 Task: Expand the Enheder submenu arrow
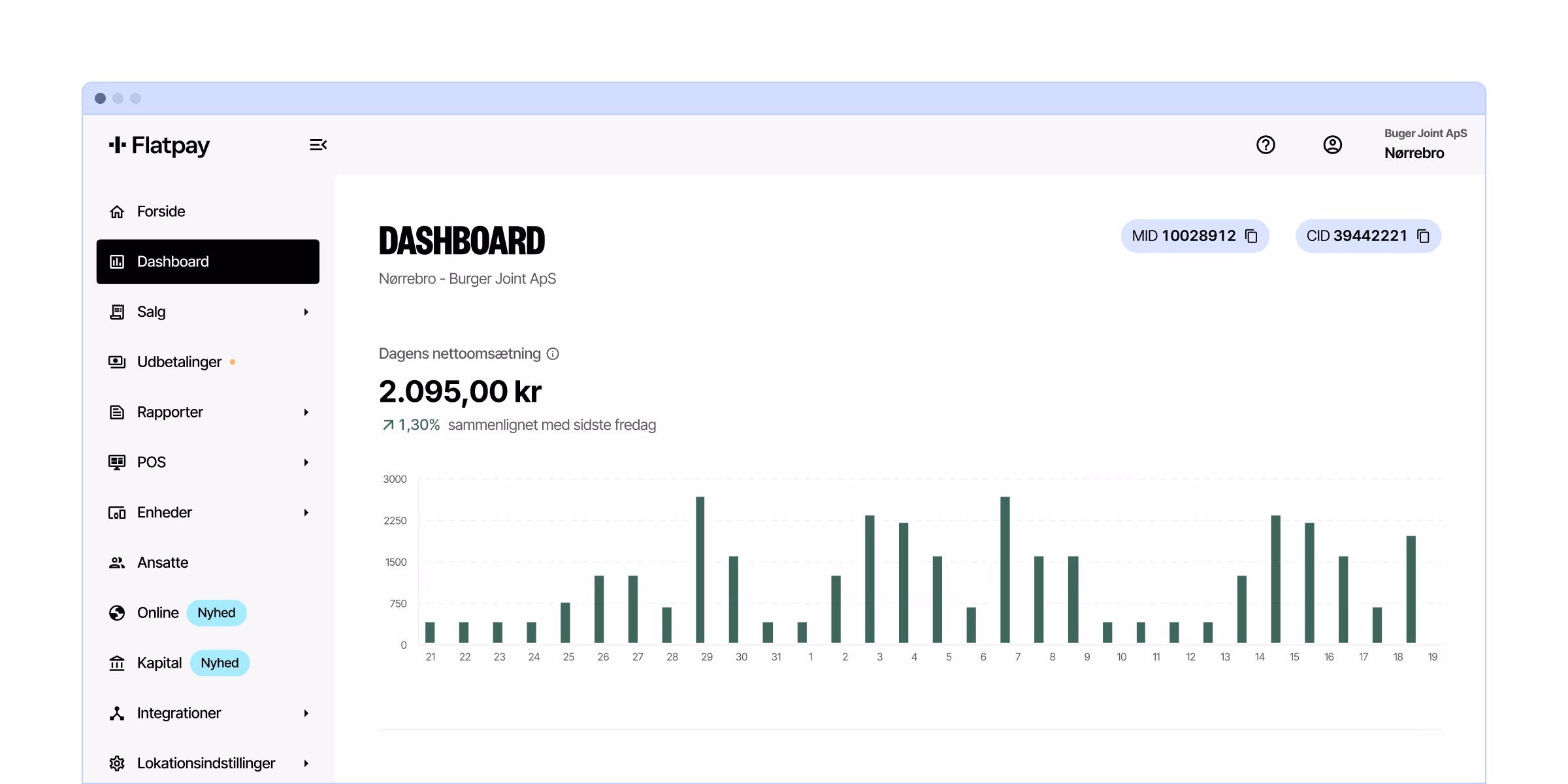pos(306,513)
